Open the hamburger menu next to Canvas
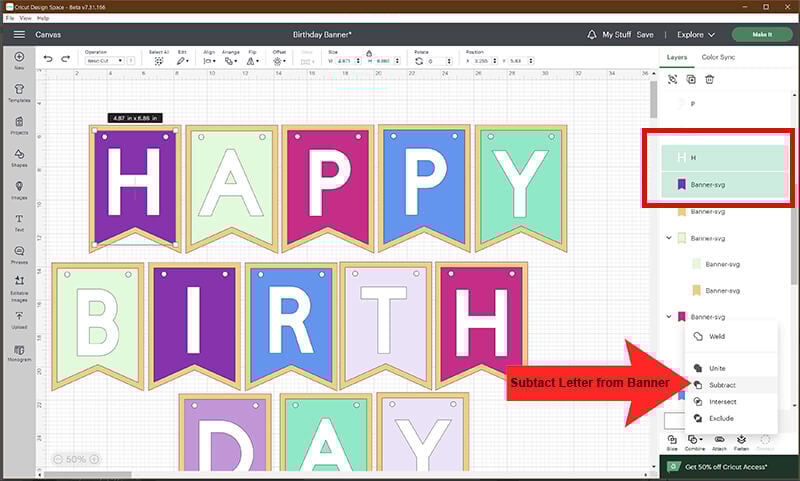This screenshot has width=800, height=481. 19,35
